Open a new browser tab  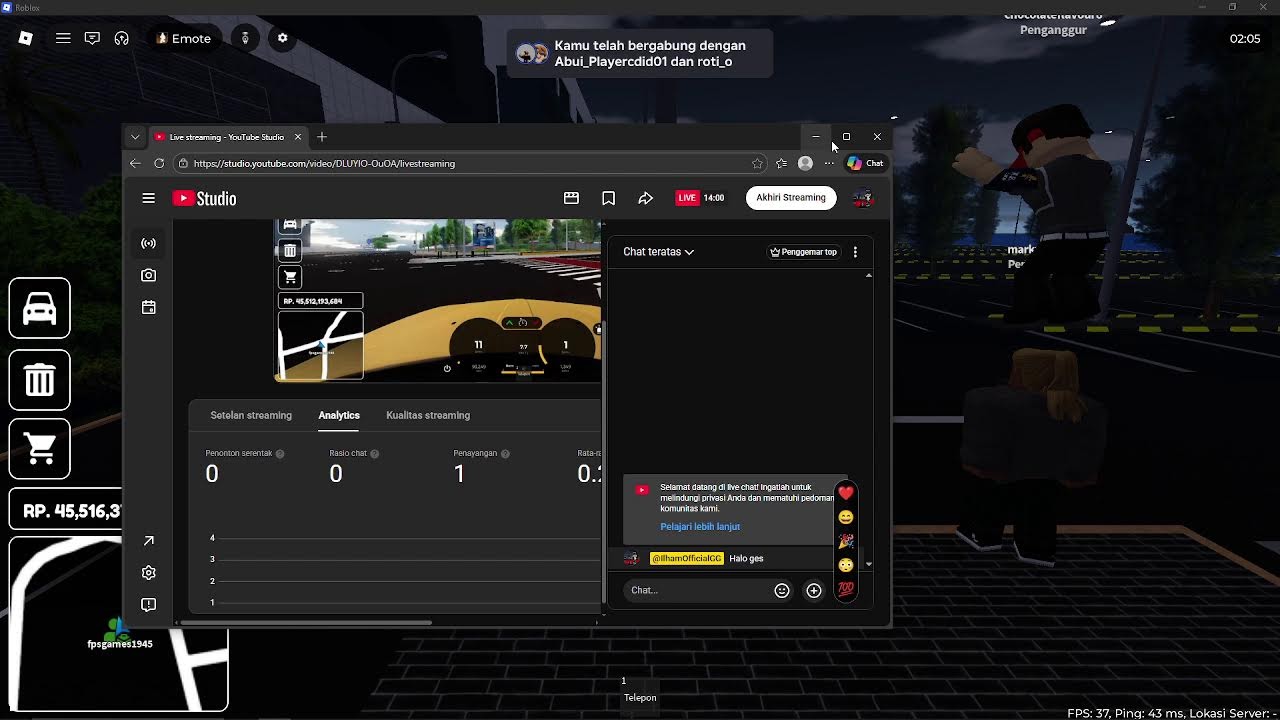click(322, 137)
